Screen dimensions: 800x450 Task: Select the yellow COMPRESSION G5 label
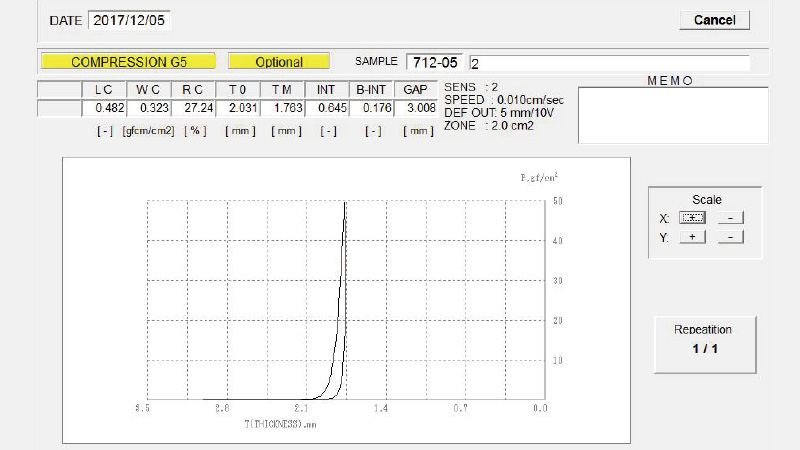click(128, 62)
